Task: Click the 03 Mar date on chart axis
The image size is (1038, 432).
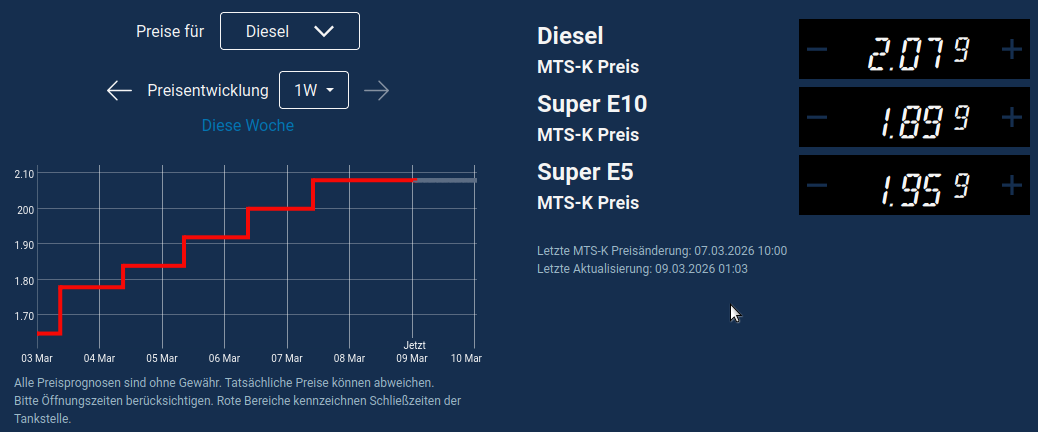Action: click(x=37, y=358)
